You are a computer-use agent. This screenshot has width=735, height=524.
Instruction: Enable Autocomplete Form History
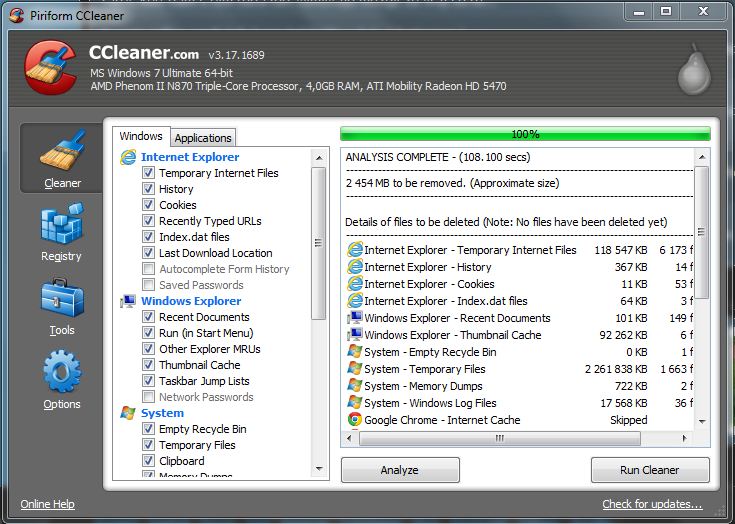[148, 269]
